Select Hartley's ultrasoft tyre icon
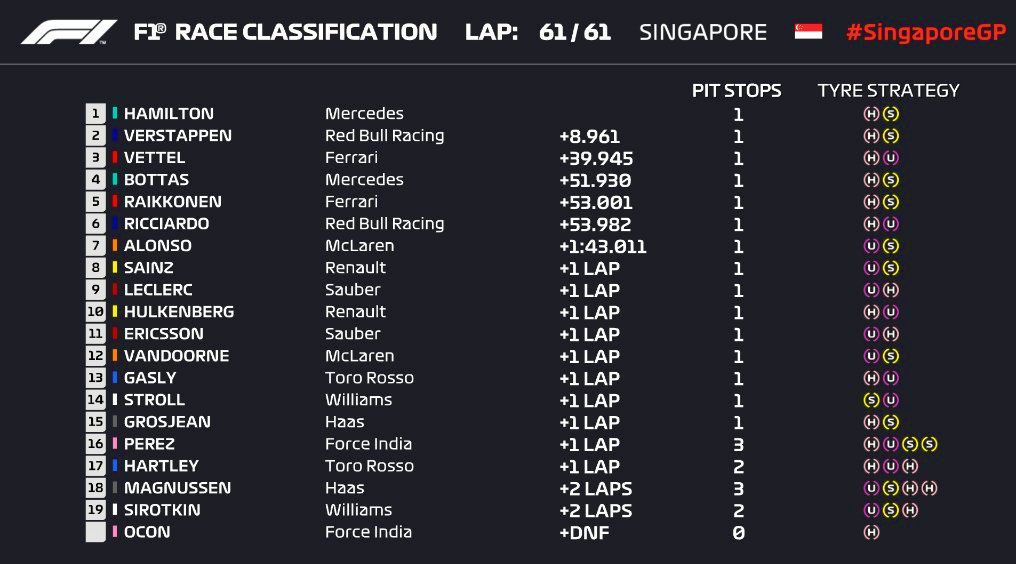Image resolution: width=1016 pixels, height=564 pixels. pyautogui.click(x=891, y=466)
